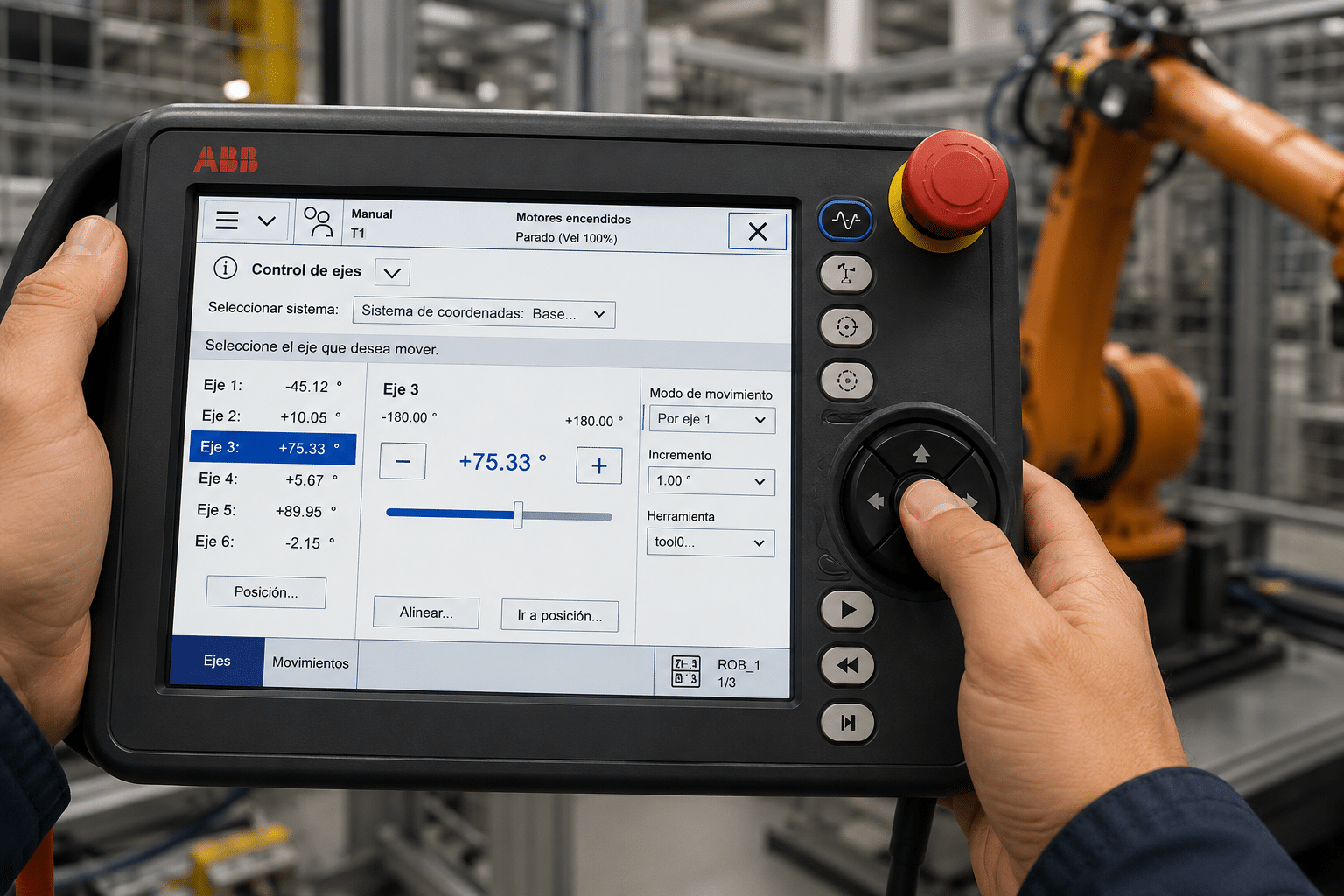Select the Eje 4 row
1344x896 pixels.
270,479
